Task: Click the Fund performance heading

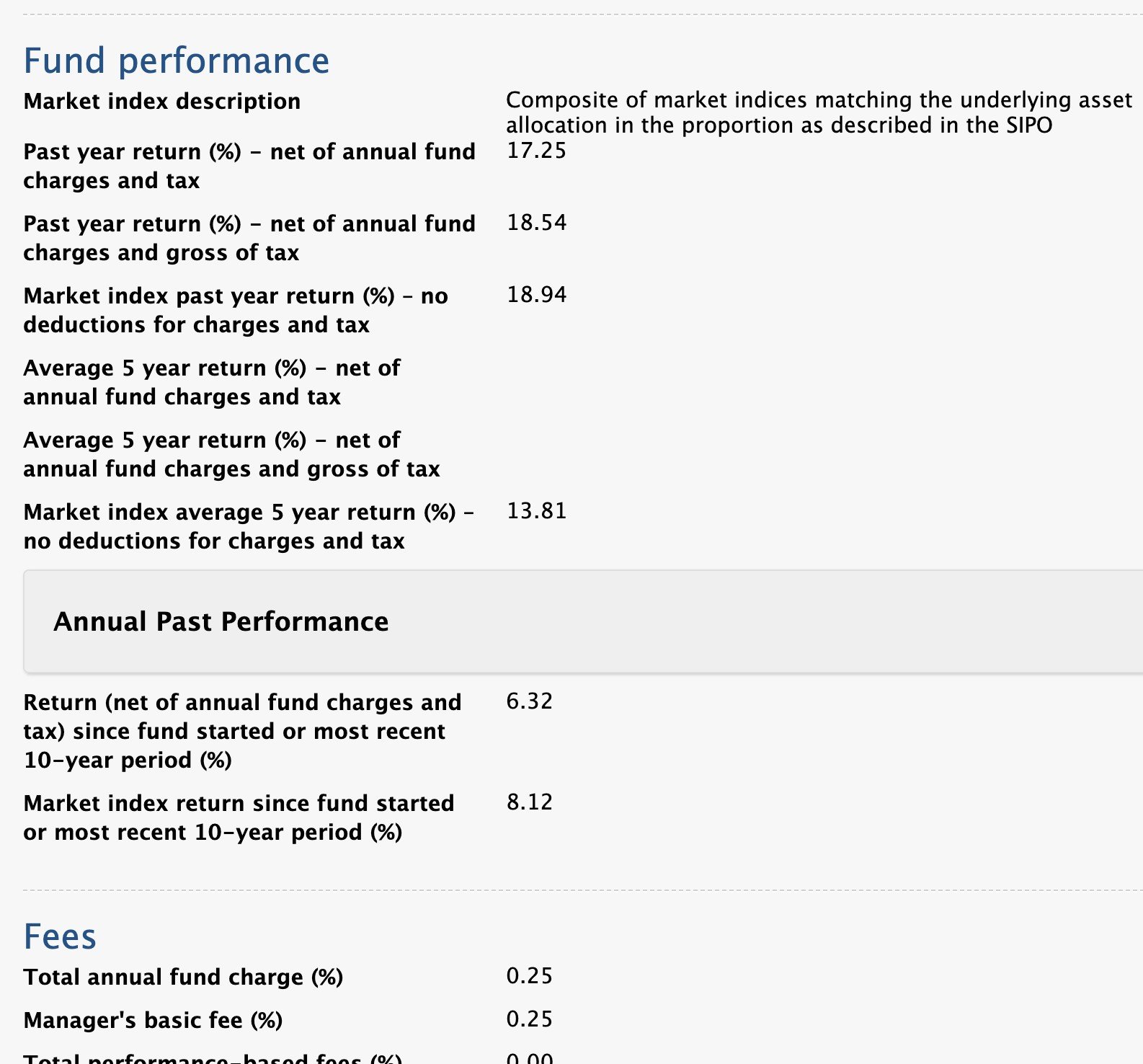Action: pos(177,61)
